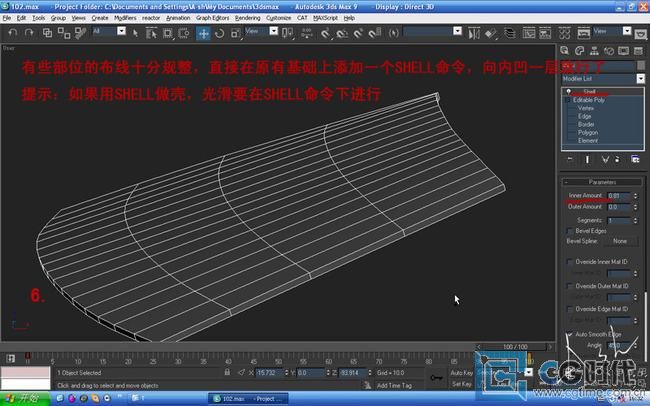The height and width of the screenshot is (406, 650).
Task: Enable the Bevel Edges checkbox
Action: pos(570,231)
